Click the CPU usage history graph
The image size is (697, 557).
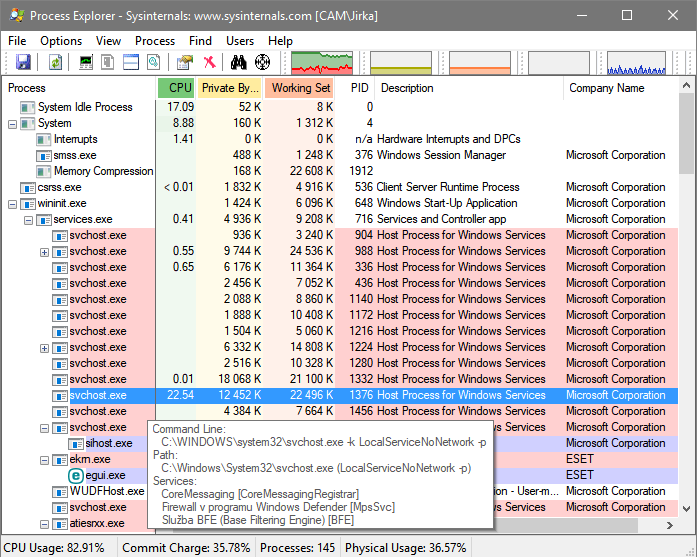pos(321,62)
